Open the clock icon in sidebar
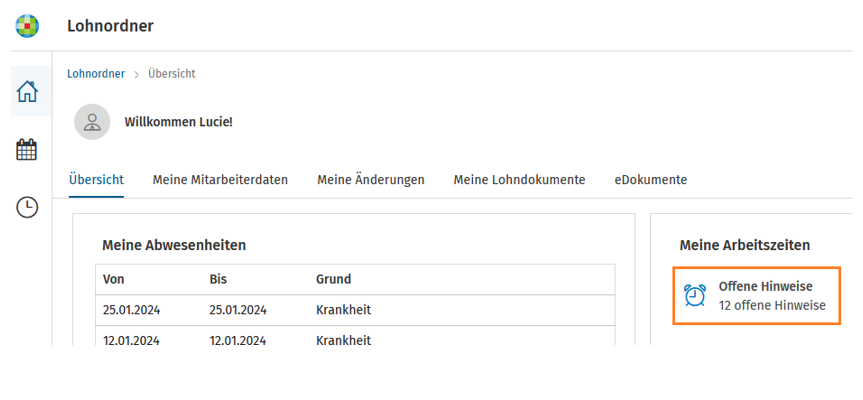The height and width of the screenshot is (400, 863). [27, 207]
